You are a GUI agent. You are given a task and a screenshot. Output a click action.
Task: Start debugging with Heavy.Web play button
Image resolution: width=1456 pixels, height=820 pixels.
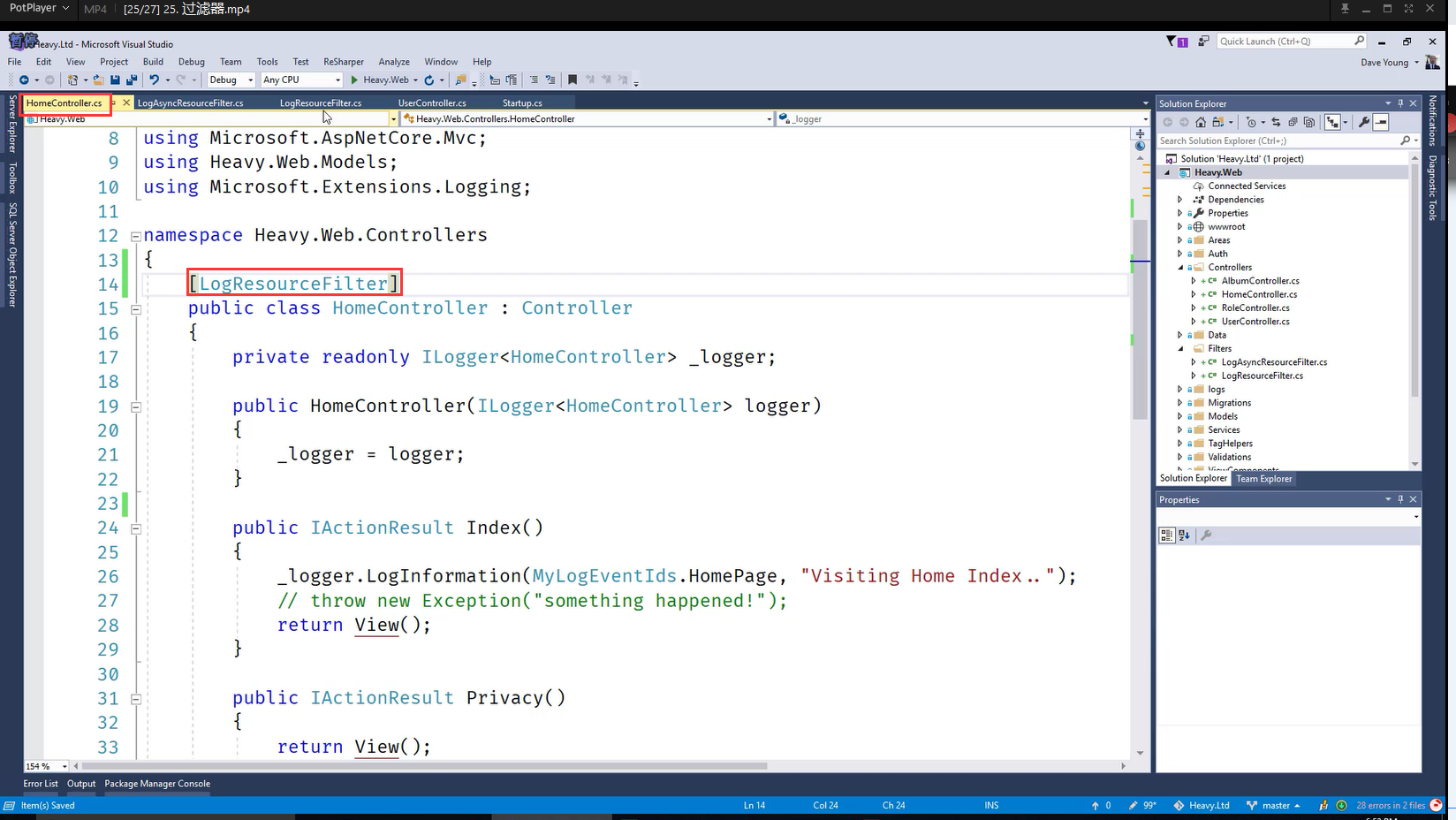pos(380,80)
